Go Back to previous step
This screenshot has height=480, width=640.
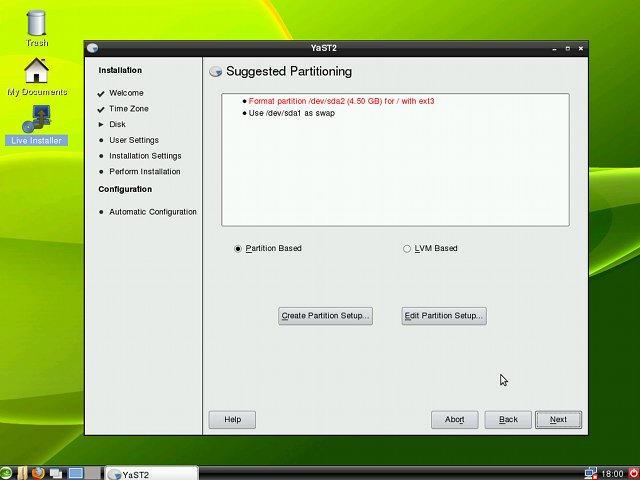coord(508,420)
